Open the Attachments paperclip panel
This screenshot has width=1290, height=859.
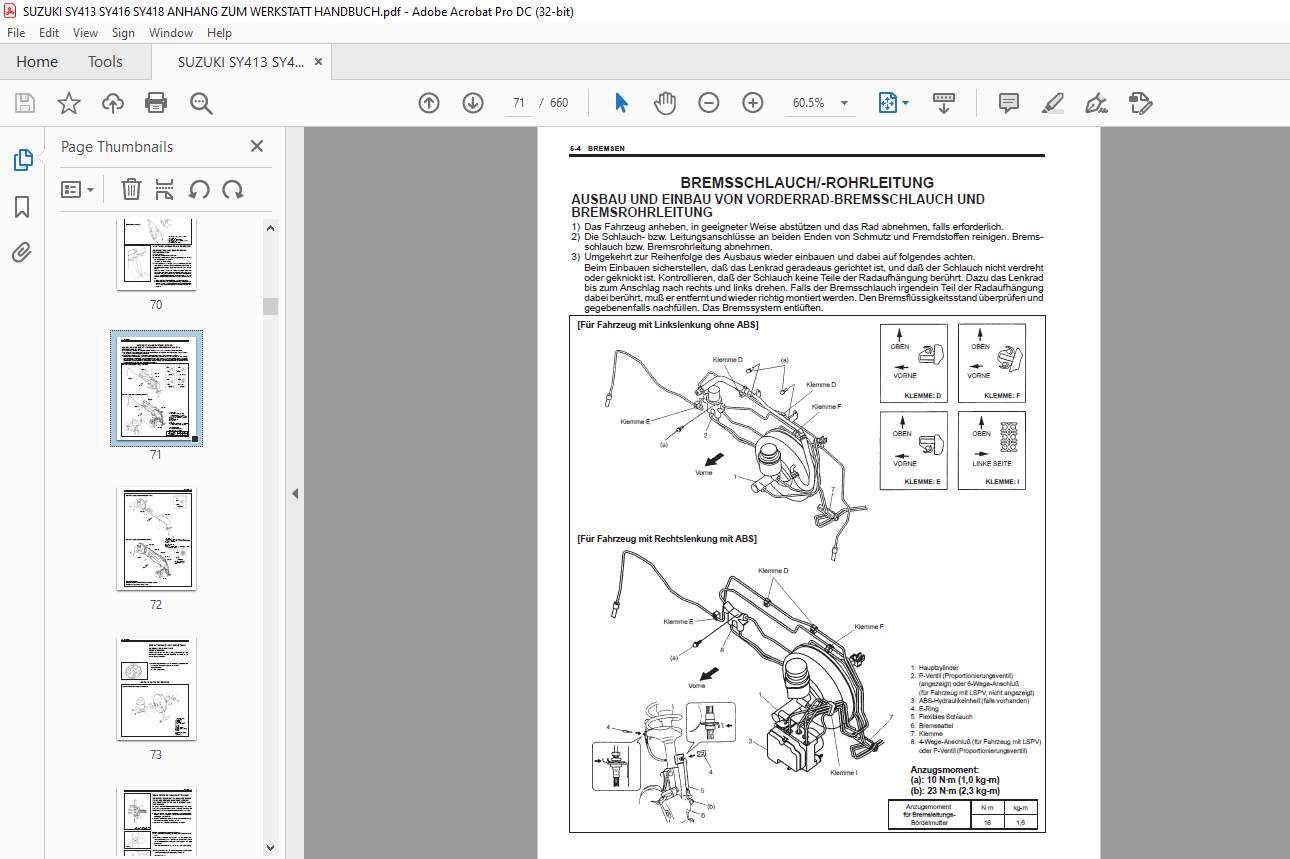[x=22, y=252]
